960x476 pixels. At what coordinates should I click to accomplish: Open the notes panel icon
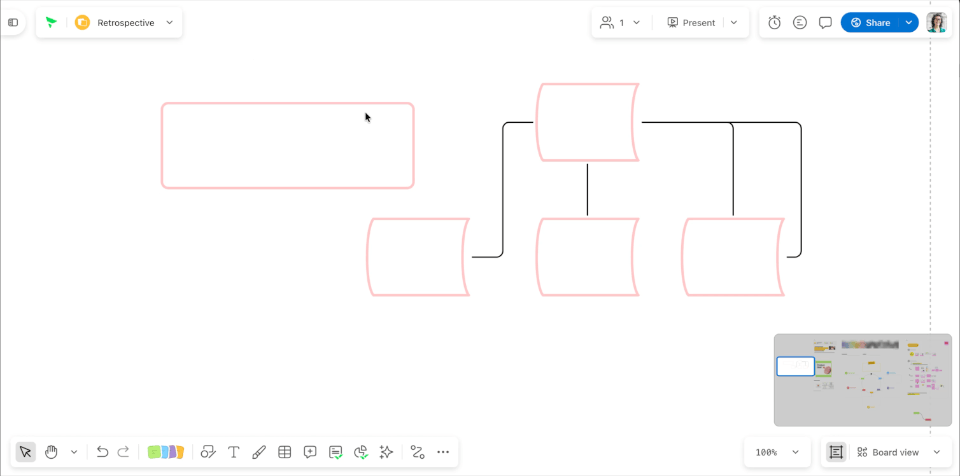click(800, 23)
